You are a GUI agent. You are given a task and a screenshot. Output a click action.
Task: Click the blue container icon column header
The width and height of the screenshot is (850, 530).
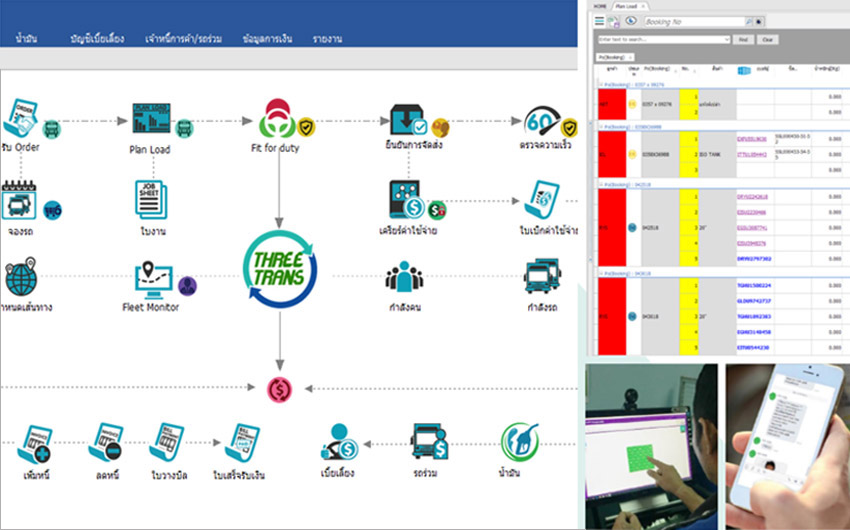(744, 70)
